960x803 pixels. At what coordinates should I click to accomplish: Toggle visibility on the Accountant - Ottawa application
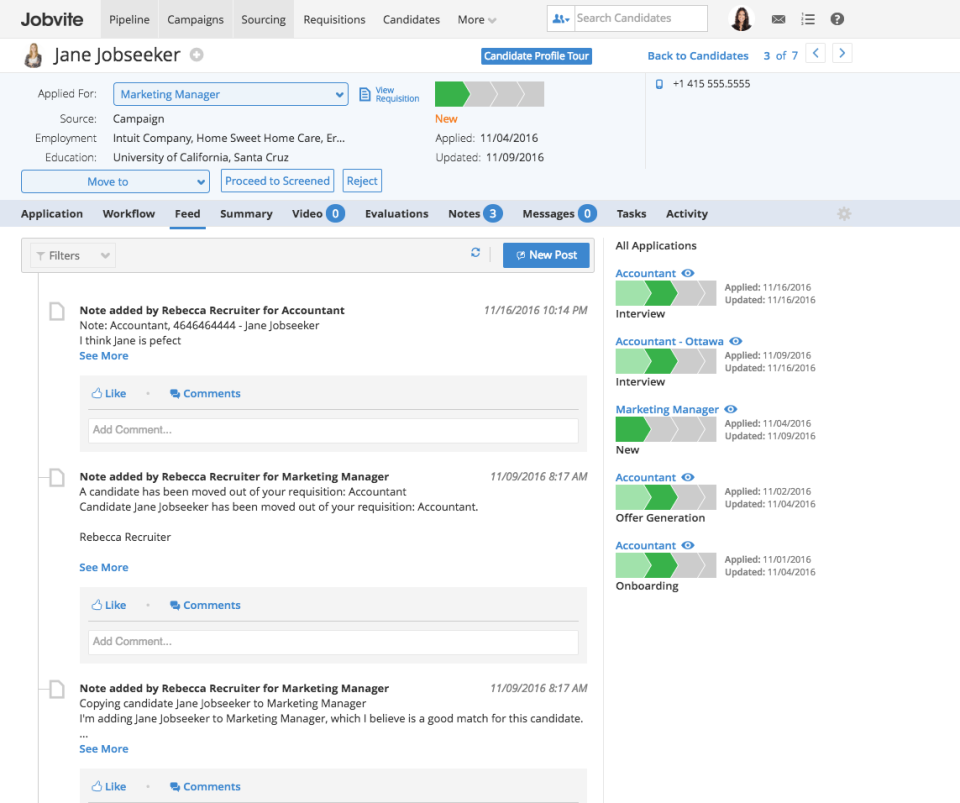(x=735, y=341)
